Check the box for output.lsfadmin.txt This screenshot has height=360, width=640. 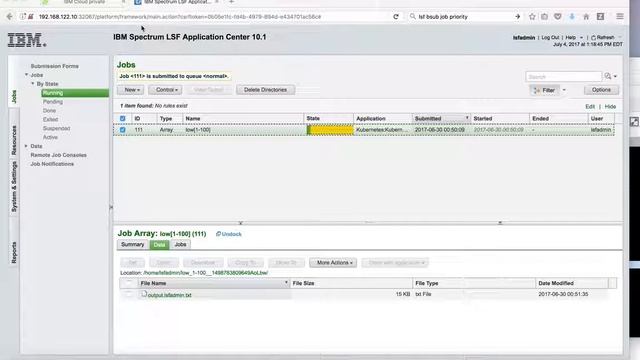[x=129, y=294]
